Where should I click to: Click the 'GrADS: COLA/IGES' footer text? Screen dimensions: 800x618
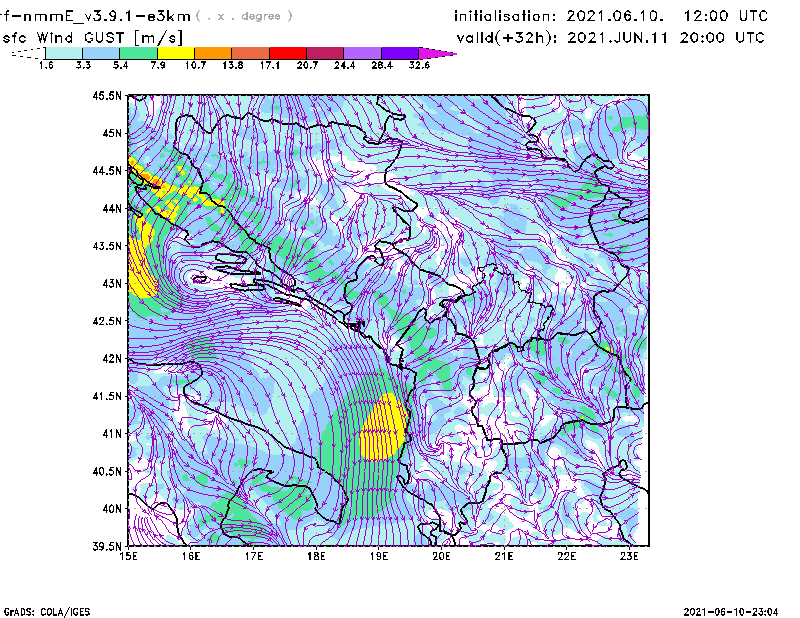tap(47, 612)
